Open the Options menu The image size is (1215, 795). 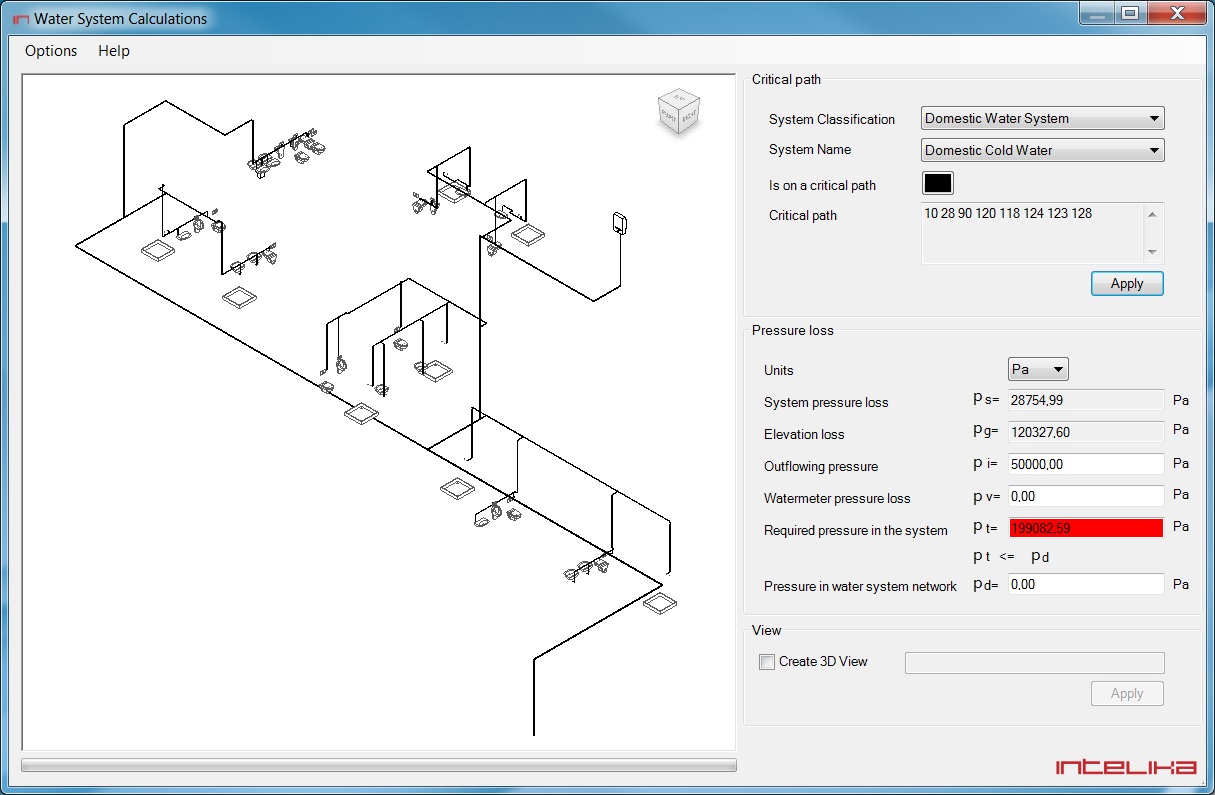pyautogui.click(x=50, y=51)
